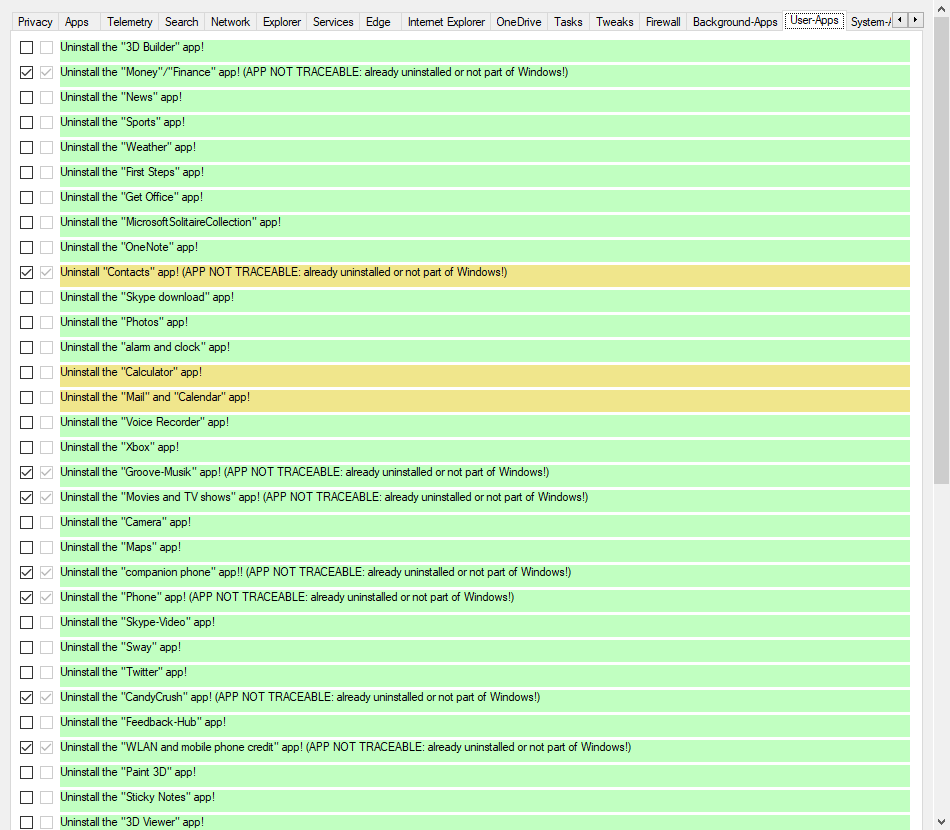Click the 'Uninstall the "First Steps" app!' row text
Image resolution: width=950 pixels, height=830 pixels.
[132, 172]
